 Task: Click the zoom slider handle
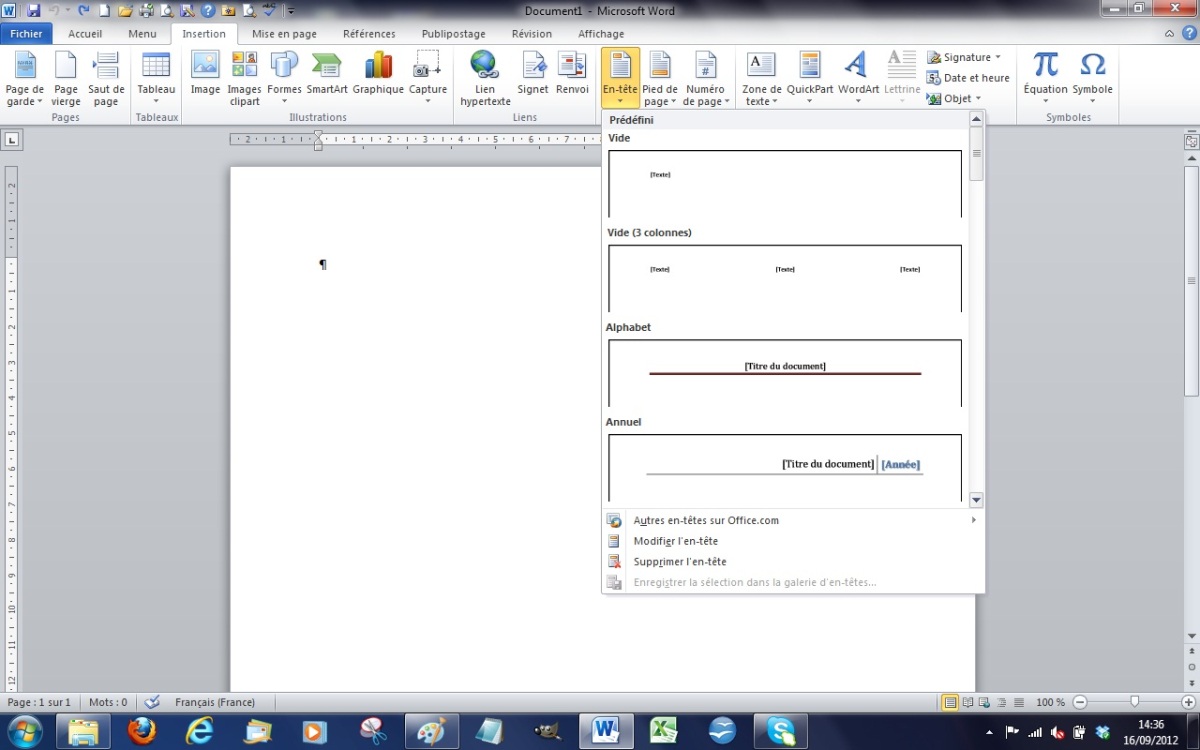(x=1134, y=702)
